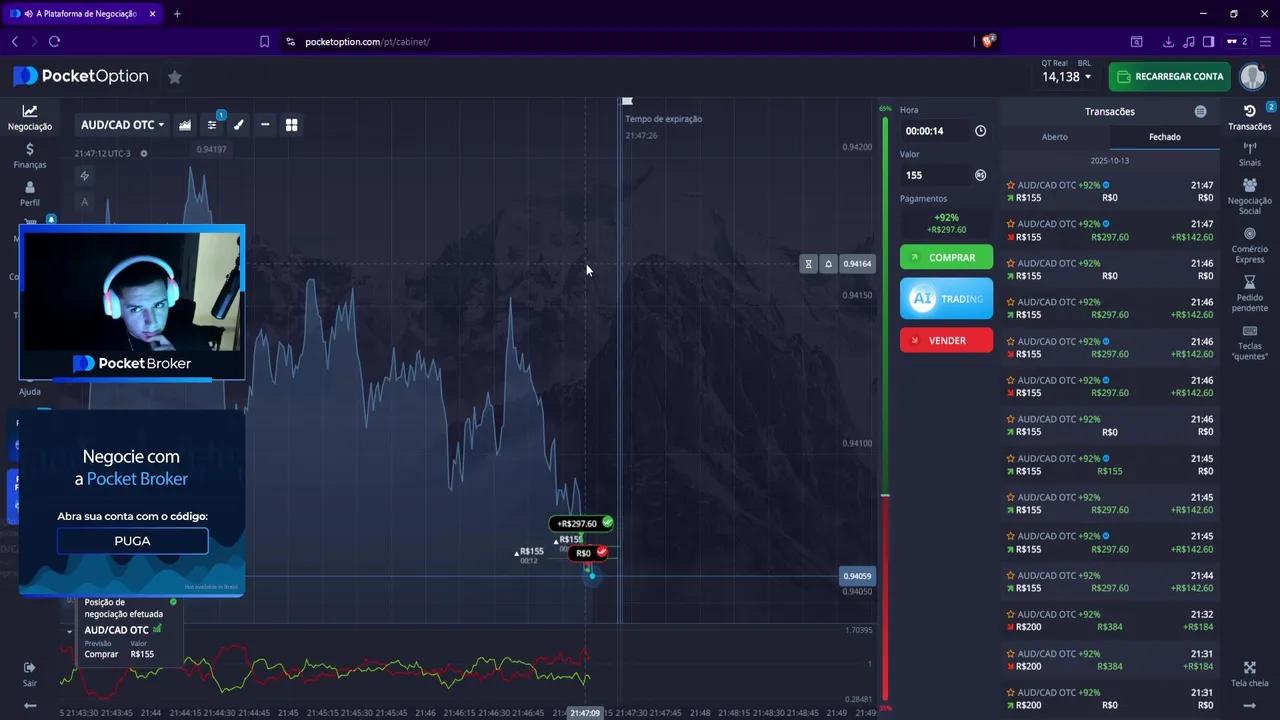Click the bell alert icon at price line
The image size is (1280, 720).
coord(828,264)
